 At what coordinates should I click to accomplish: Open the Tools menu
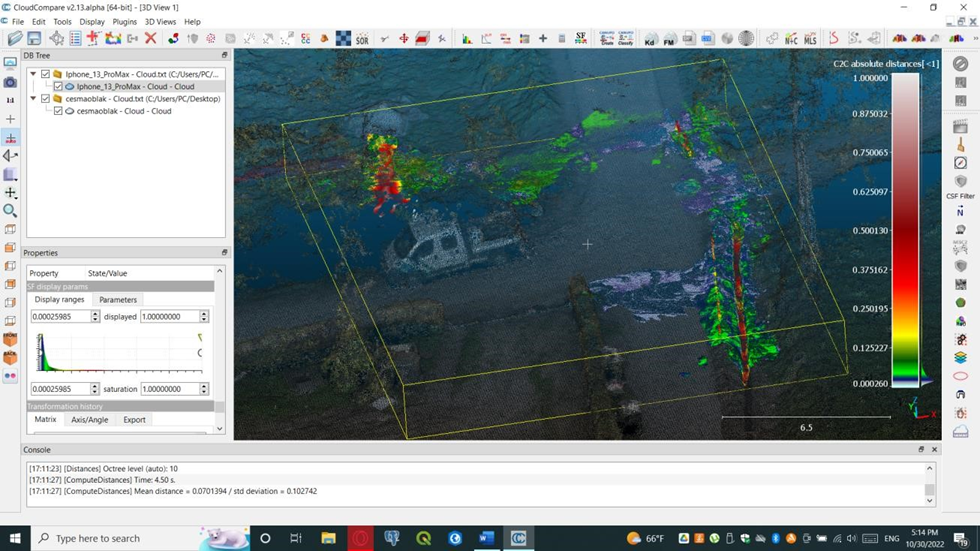click(62, 21)
